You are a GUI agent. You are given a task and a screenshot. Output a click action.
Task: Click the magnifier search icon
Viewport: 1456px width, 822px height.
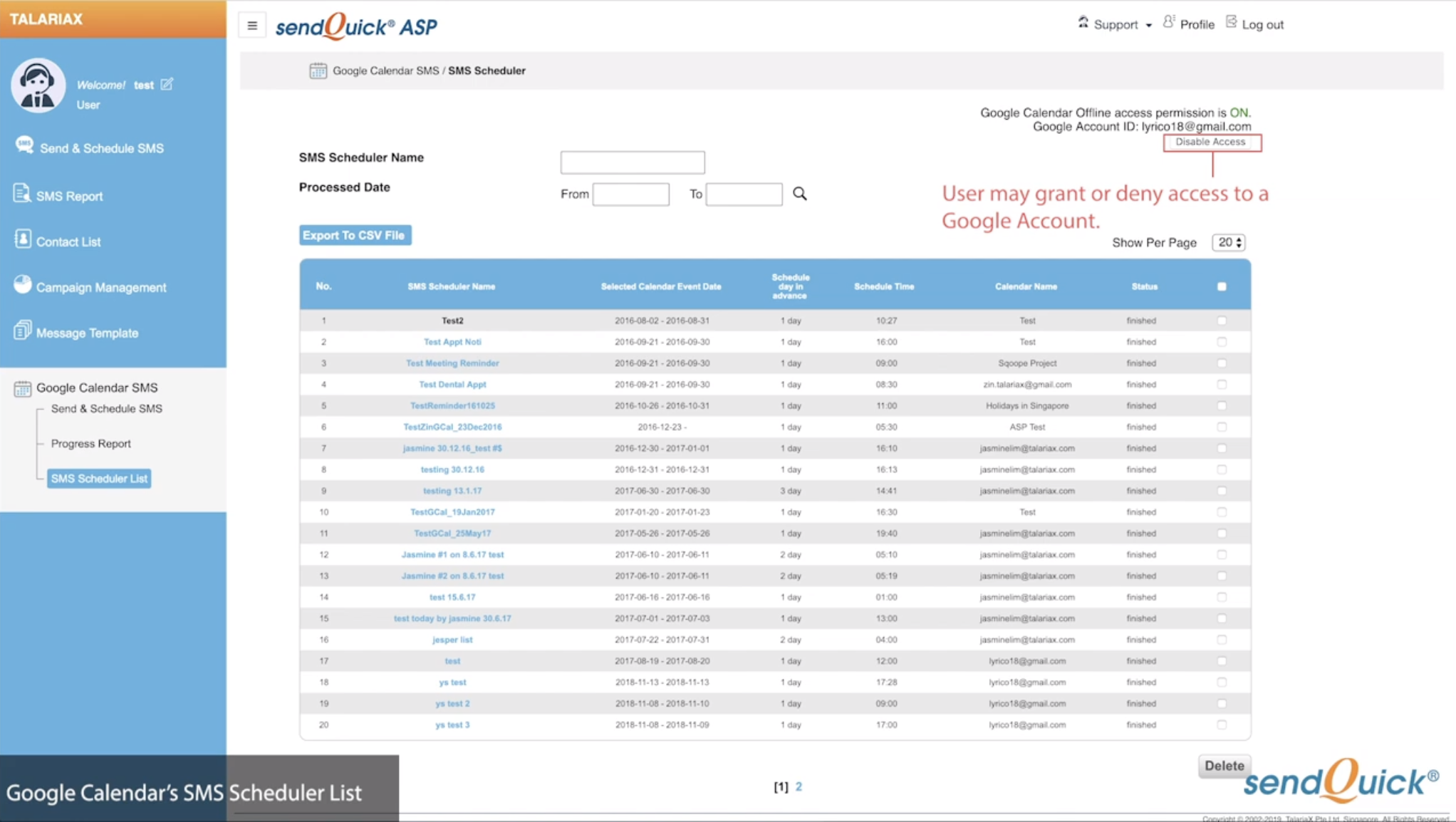coord(800,194)
